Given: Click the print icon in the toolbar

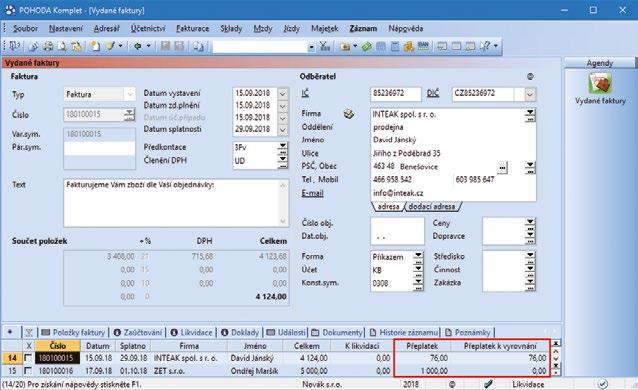Looking at the screenshot, I should pyautogui.click(x=48, y=46).
